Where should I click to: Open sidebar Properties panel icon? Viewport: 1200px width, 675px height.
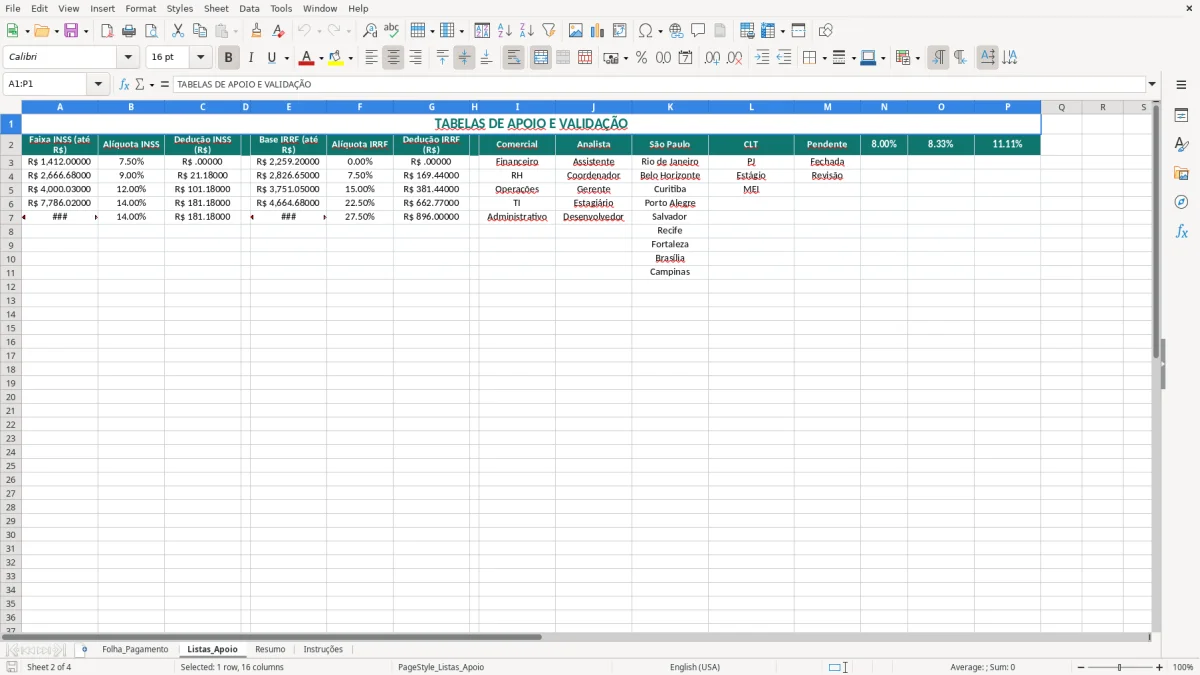[x=1181, y=116]
